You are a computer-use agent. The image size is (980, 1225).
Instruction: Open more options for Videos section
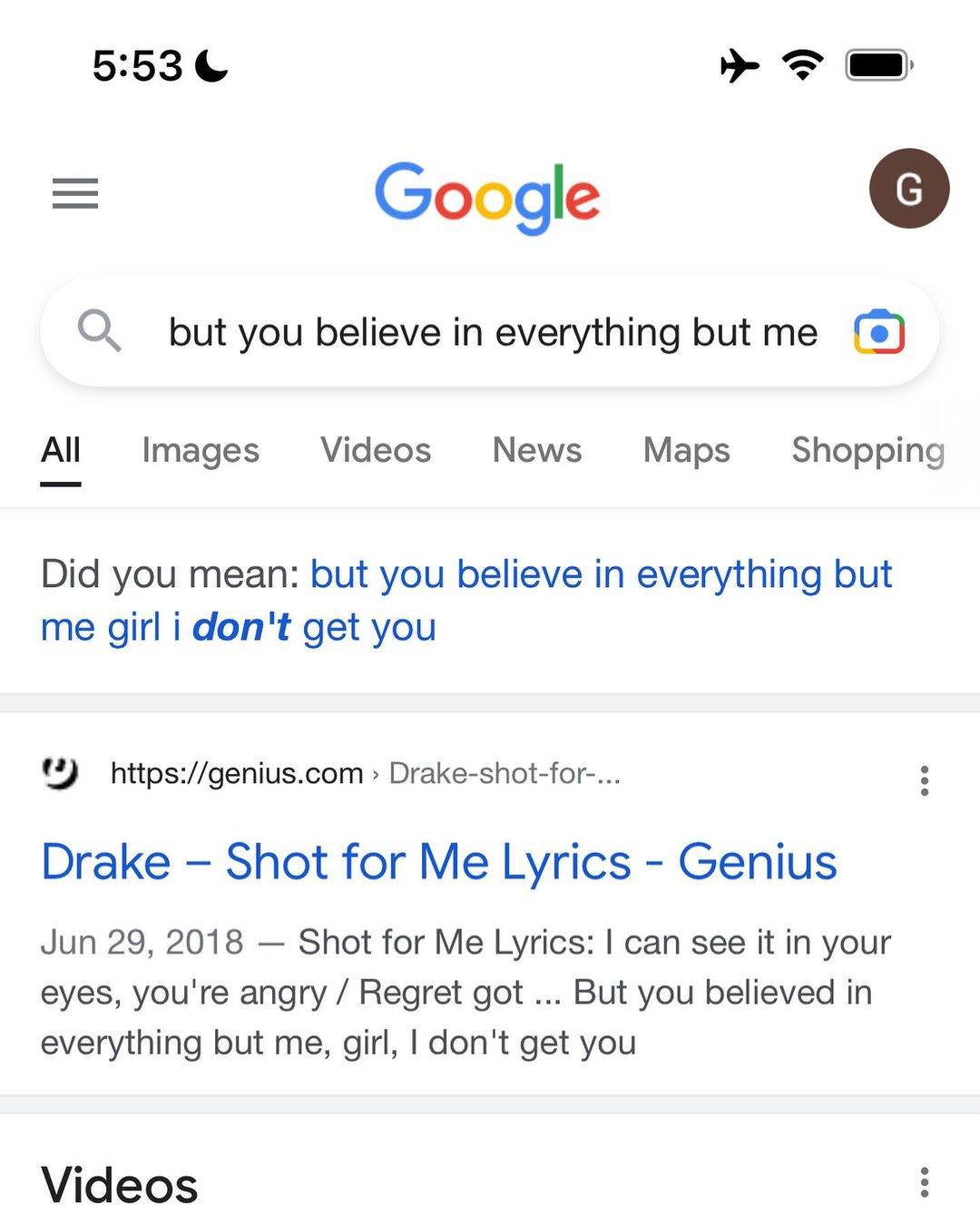924,1182
